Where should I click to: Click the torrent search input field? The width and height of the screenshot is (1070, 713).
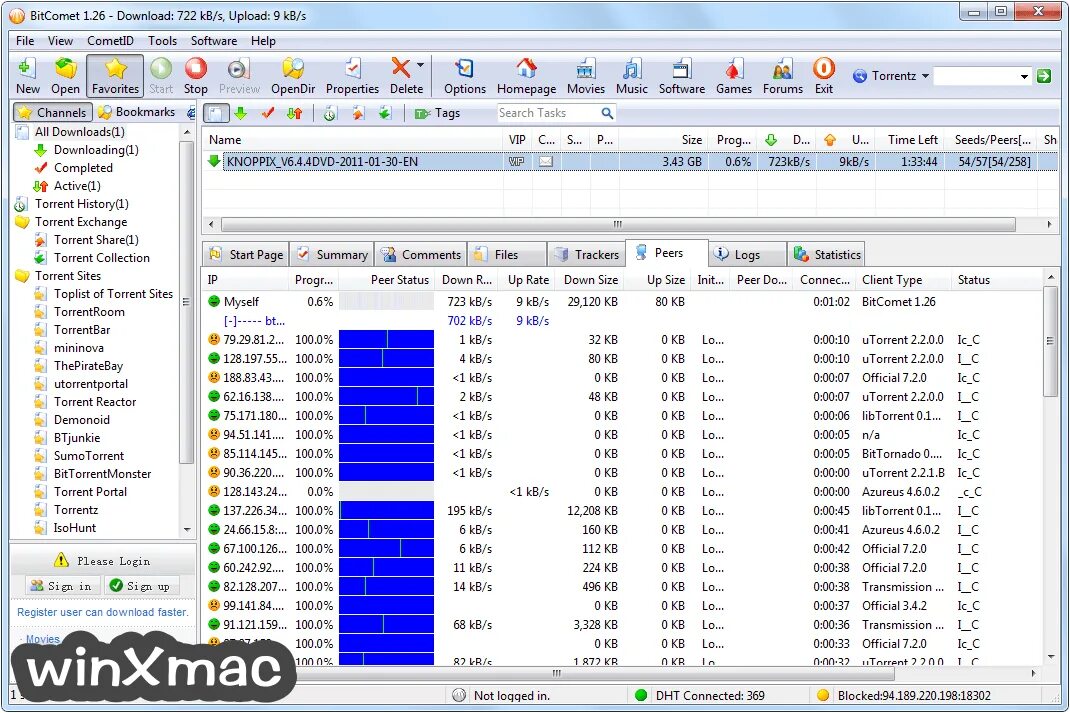[x=975, y=76]
